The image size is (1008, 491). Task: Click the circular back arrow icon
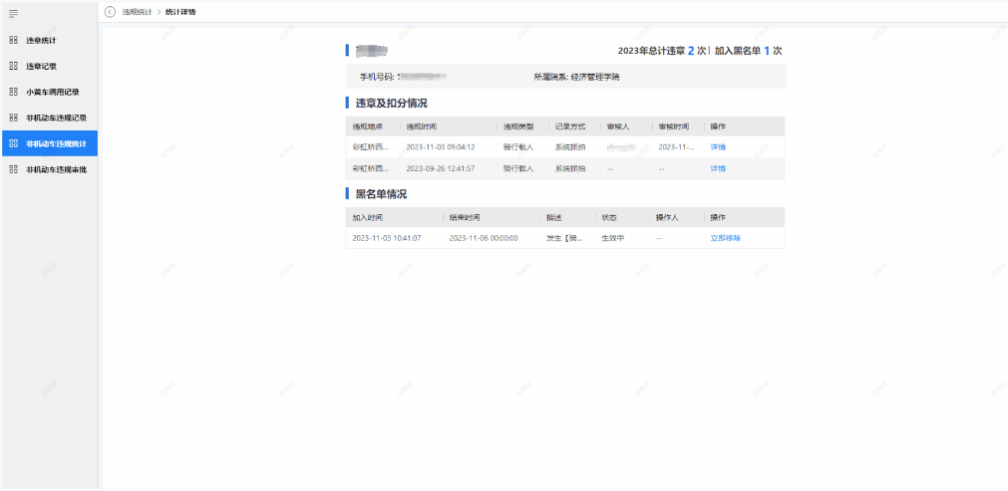click(110, 12)
